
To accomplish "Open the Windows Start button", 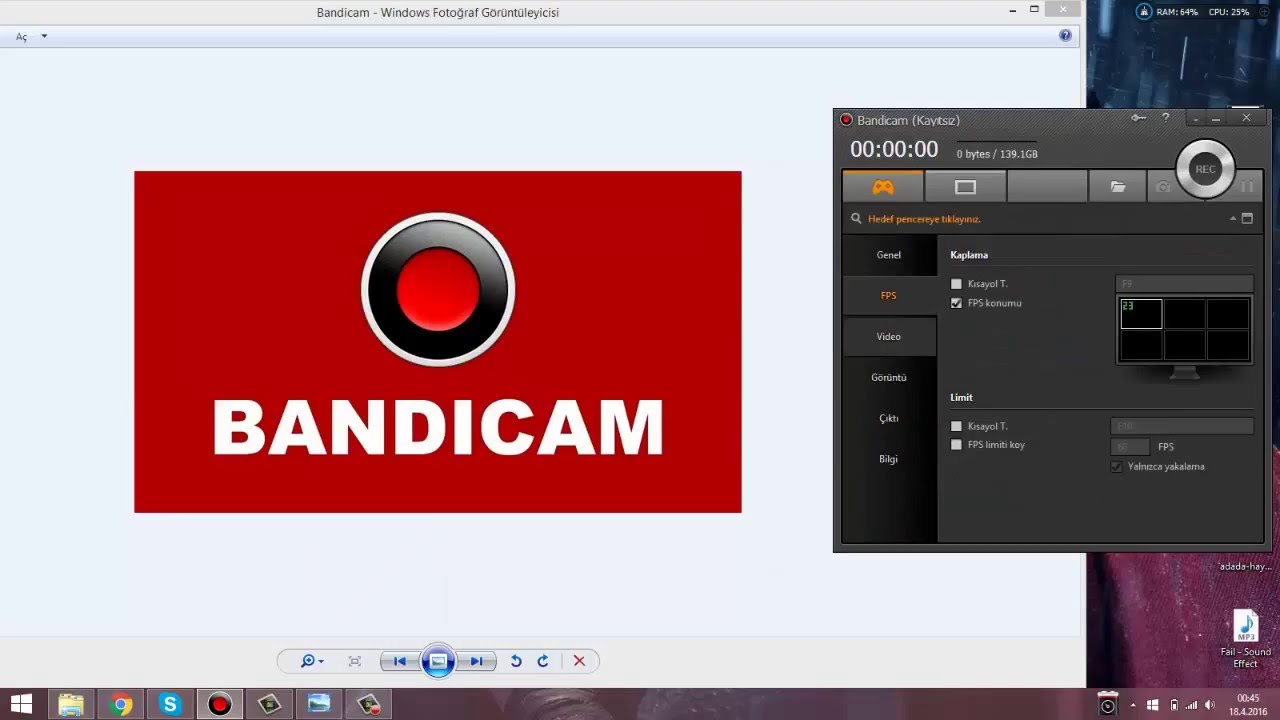I will 21,704.
